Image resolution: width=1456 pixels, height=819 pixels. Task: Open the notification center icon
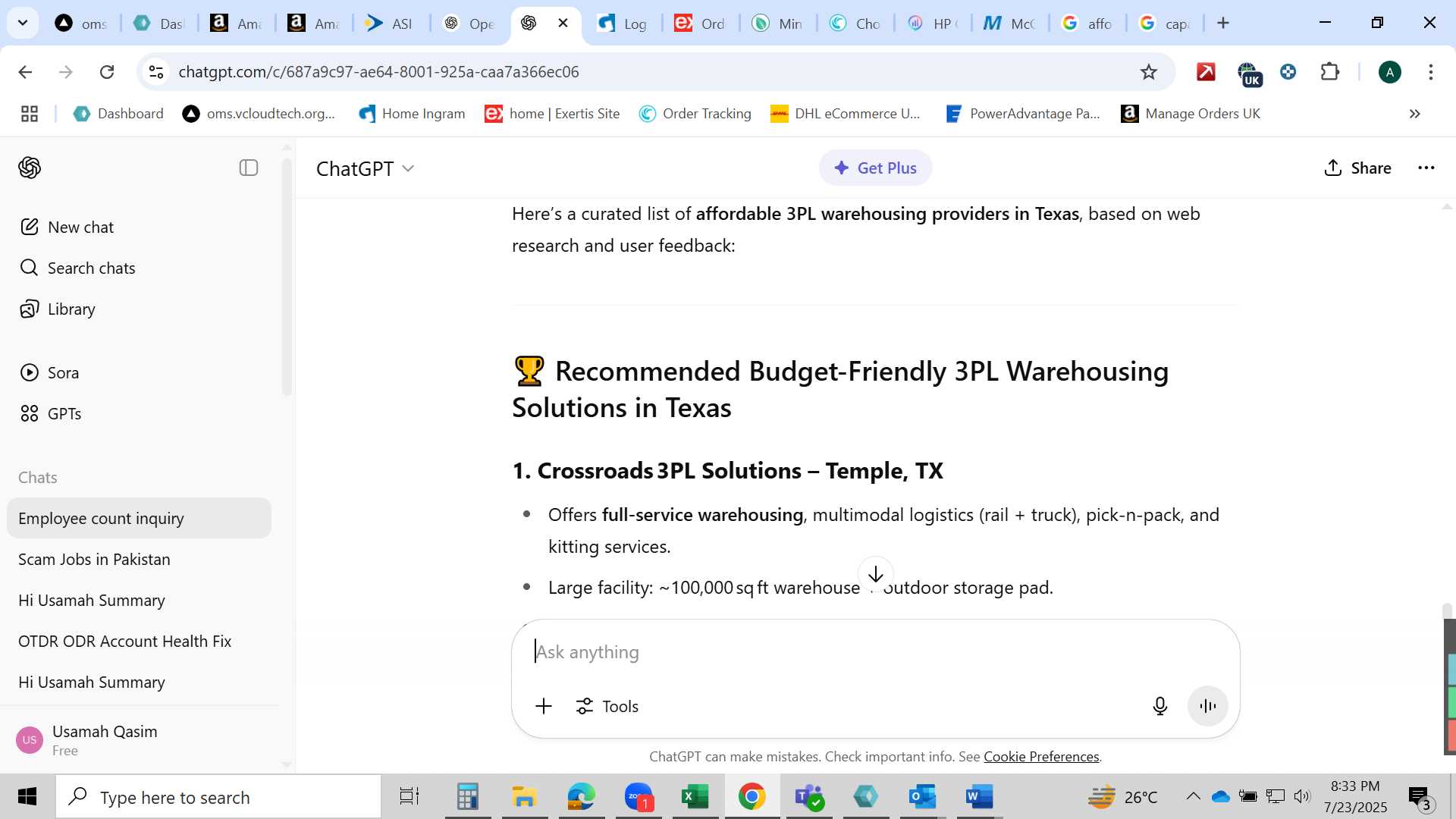pyautogui.click(x=1421, y=798)
